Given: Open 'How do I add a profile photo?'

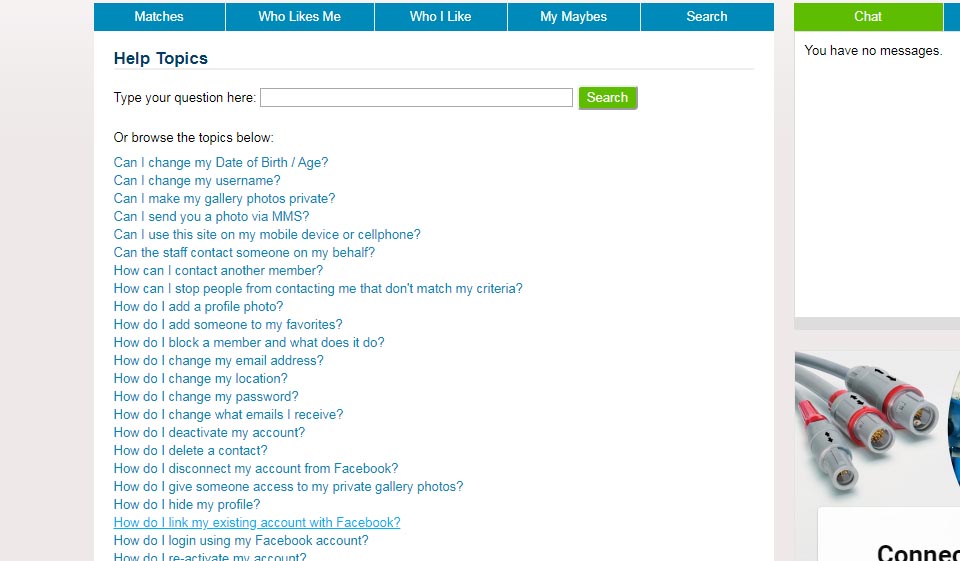Looking at the screenshot, I should coord(198,307).
